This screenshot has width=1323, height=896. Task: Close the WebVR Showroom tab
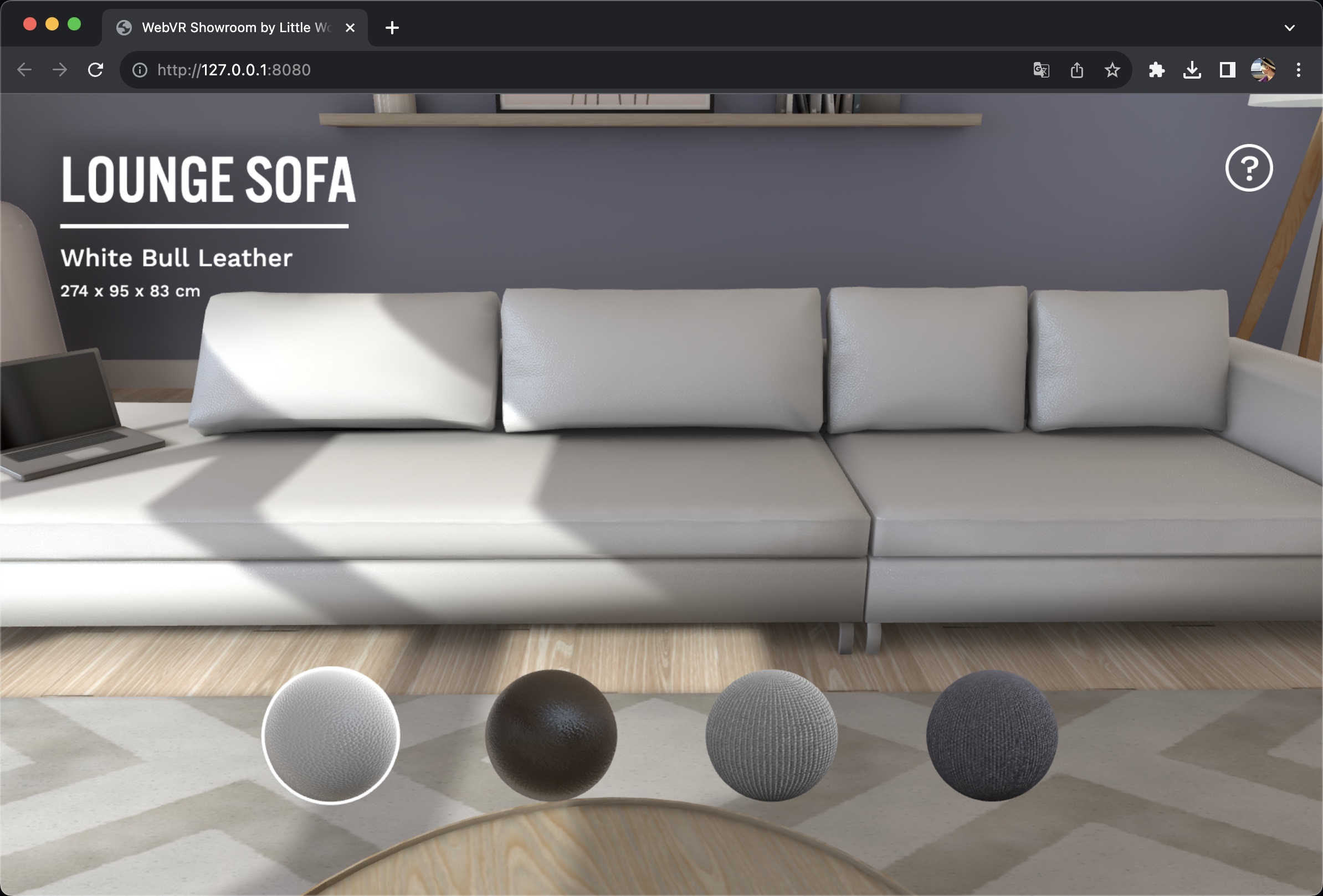pos(350,27)
